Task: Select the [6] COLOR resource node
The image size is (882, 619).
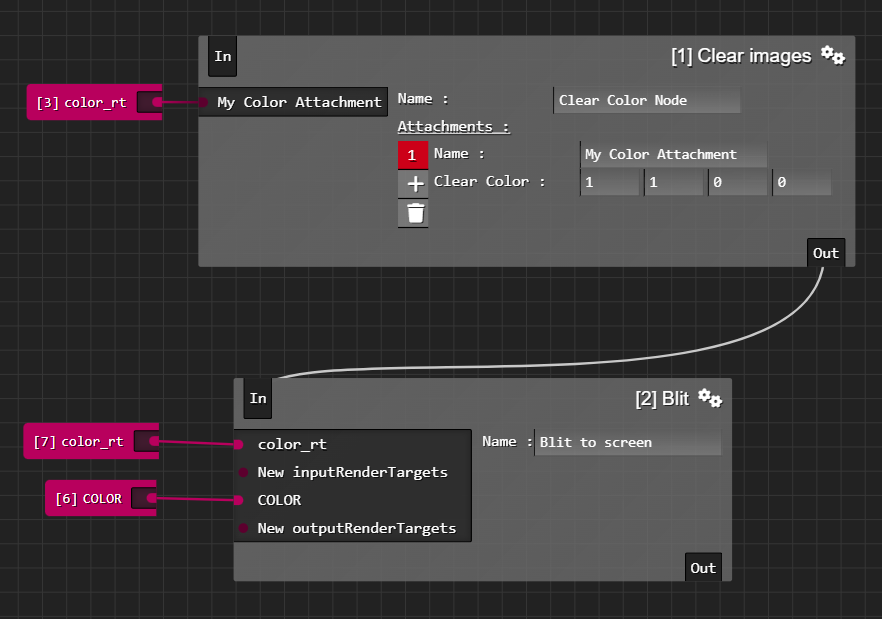Action: 88,499
